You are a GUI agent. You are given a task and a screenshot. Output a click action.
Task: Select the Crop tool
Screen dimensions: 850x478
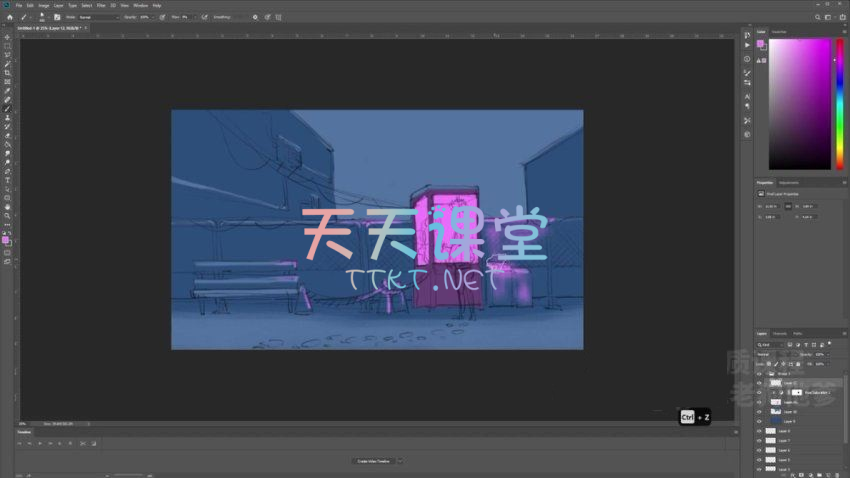click(x=7, y=73)
